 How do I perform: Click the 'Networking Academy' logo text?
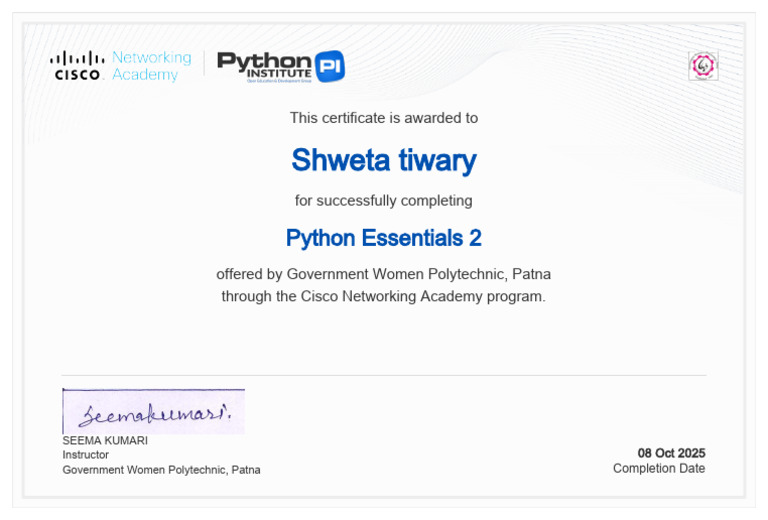click(x=151, y=66)
